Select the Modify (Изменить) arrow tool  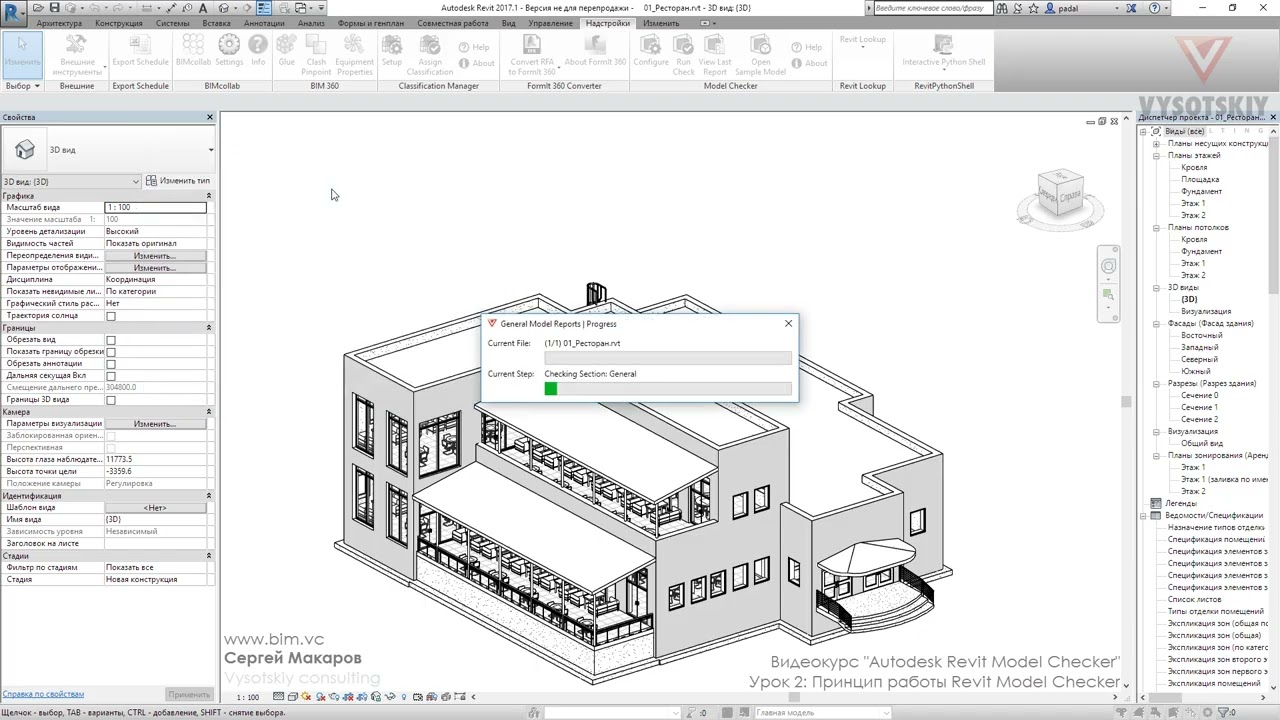pyautogui.click(x=22, y=52)
